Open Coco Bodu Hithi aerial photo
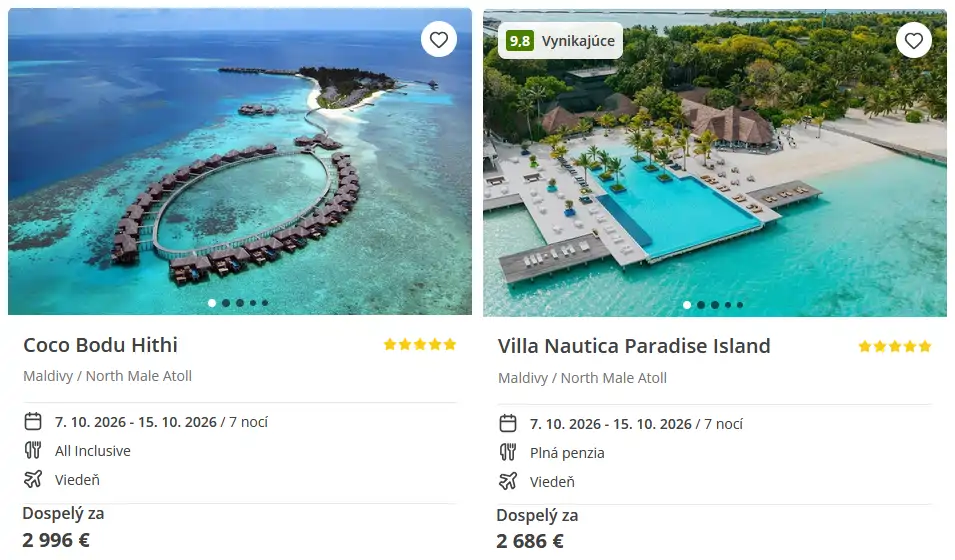Viewport: 955px width, 560px height. [x=240, y=161]
